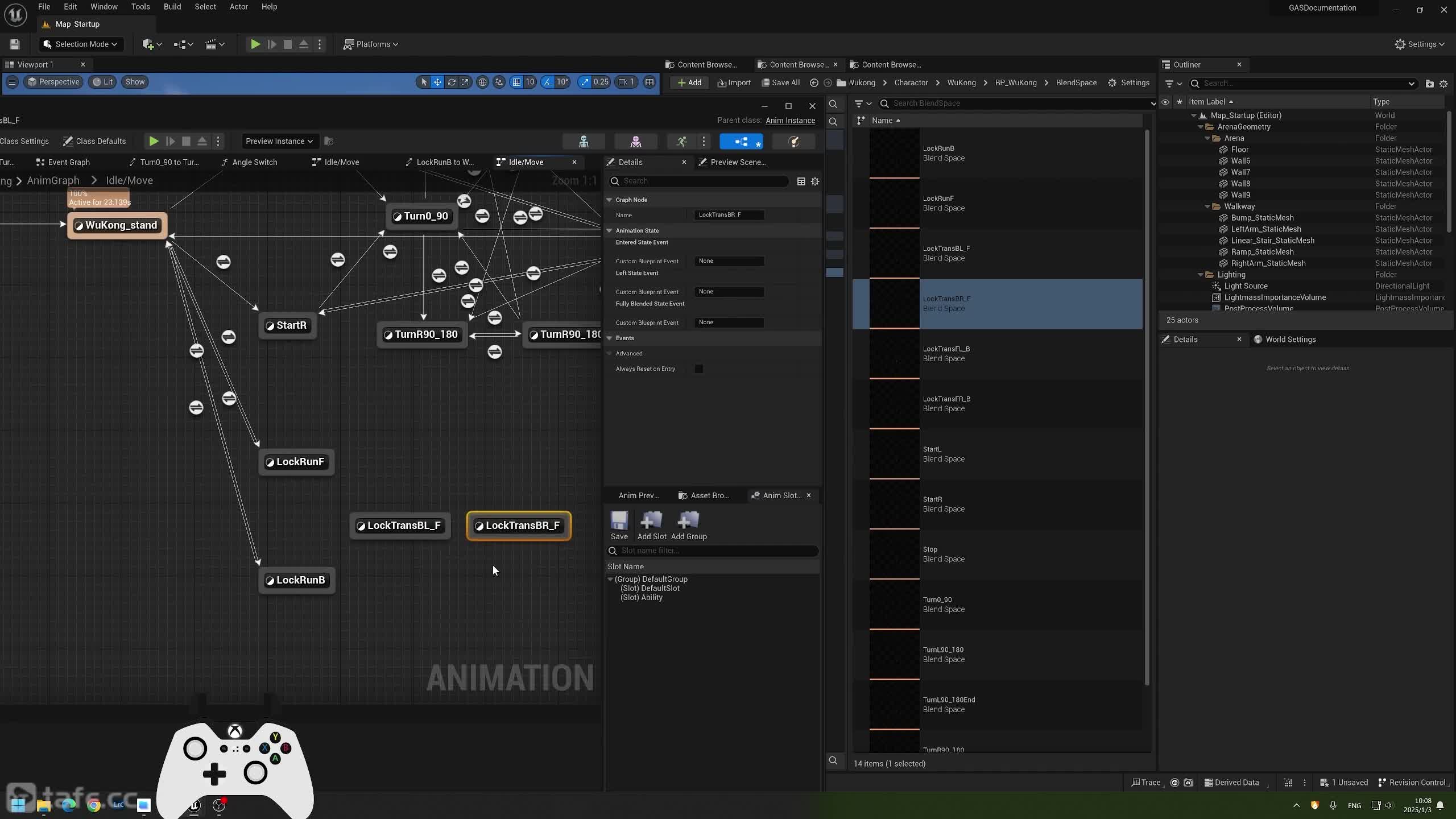This screenshot has width=1456, height=819.
Task: Toggle scale snapping icon in viewport
Action: tap(585, 82)
